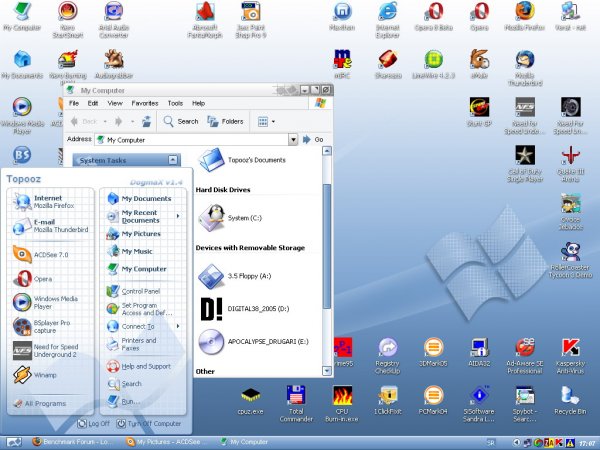The image size is (600, 450).
Task: Expand the Address bar dropdown arrow
Action: (x=293, y=140)
